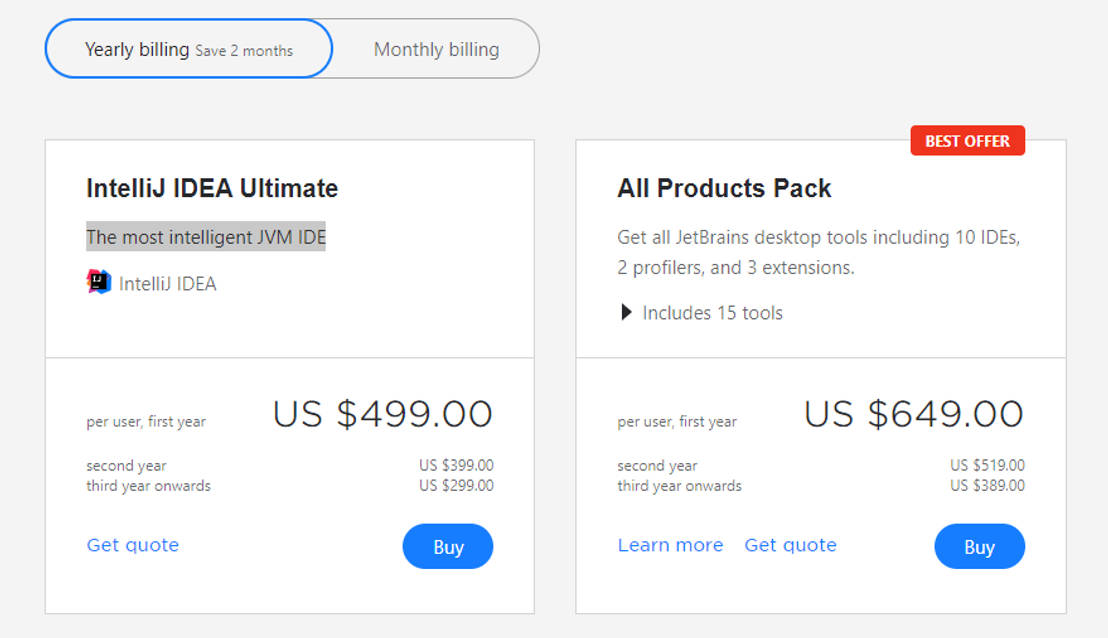Switch to Monthly billing
This screenshot has height=638, width=1108.
(x=436, y=49)
